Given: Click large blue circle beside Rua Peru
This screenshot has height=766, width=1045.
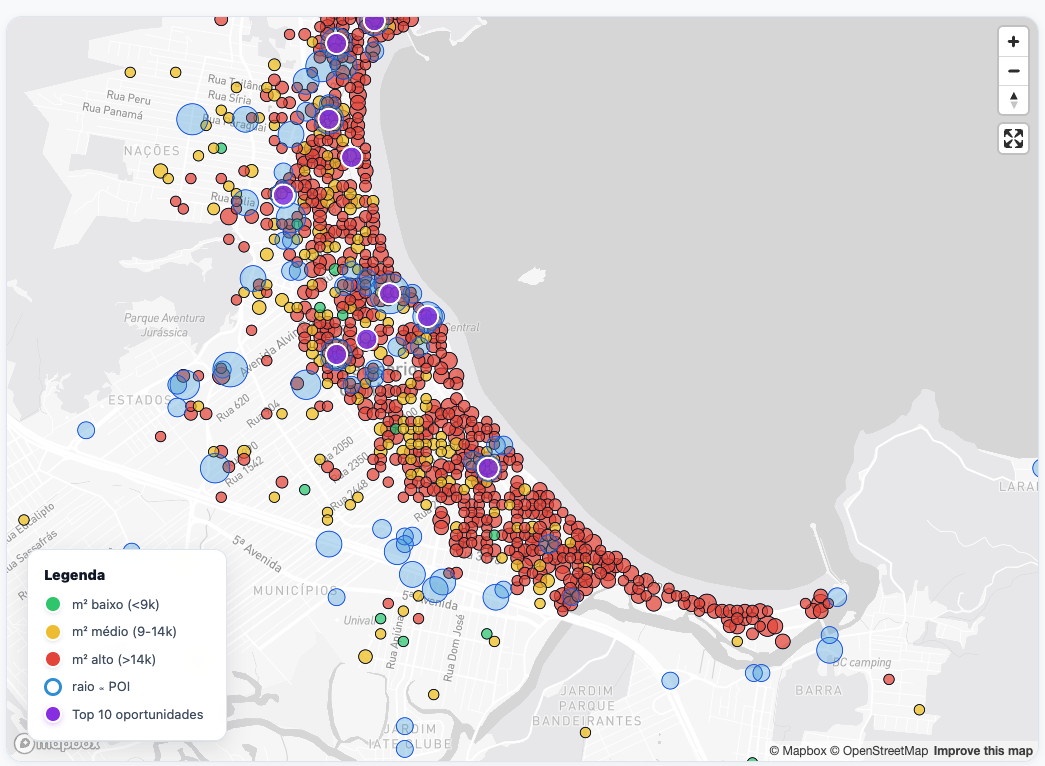Looking at the screenshot, I should click(192, 119).
